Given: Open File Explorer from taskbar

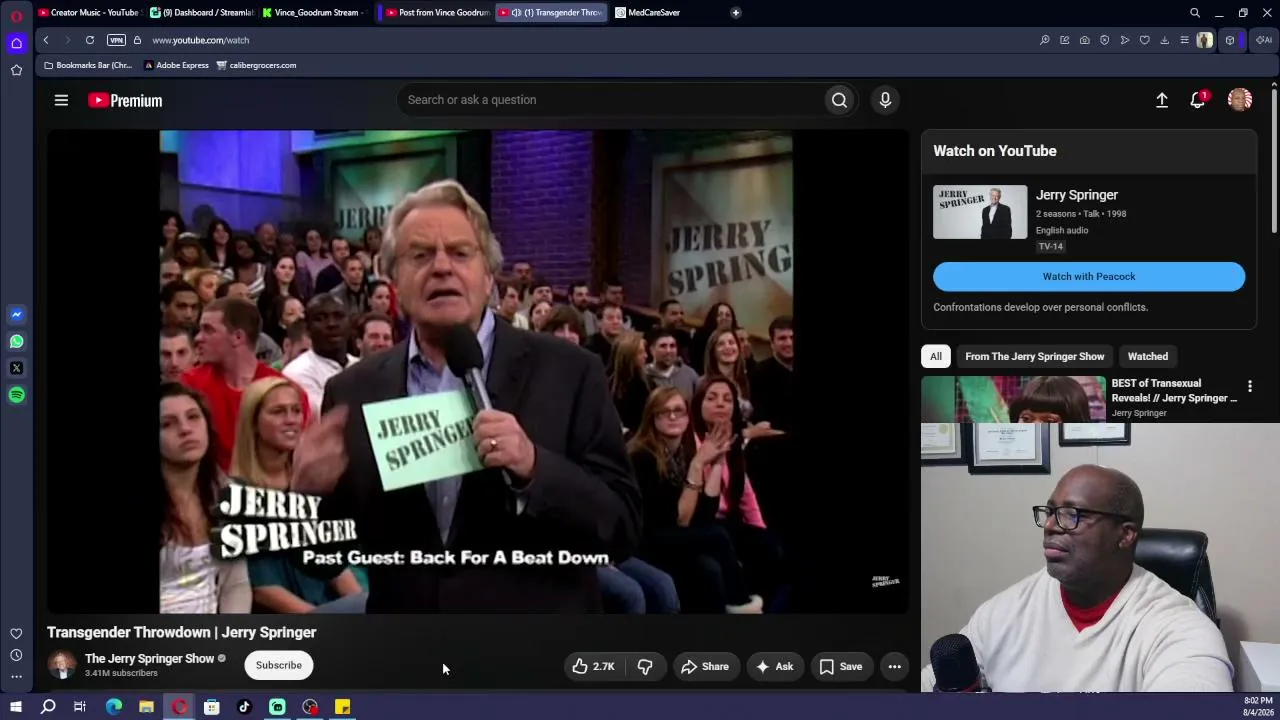Looking at the screenshot, I should point(146,707).
